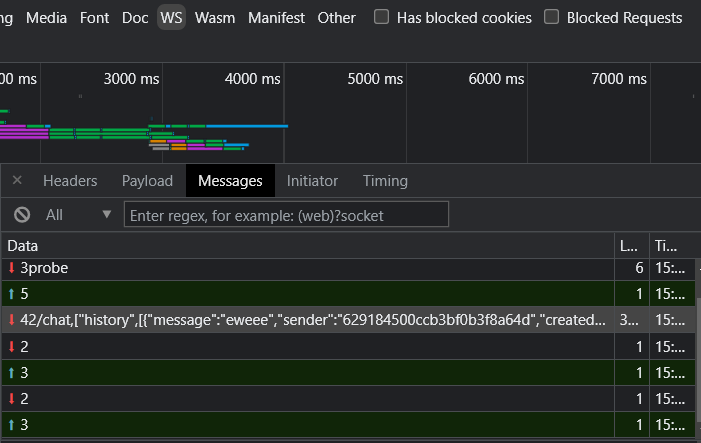The width and height of the screenshot is (701, 443).
Task: Open the Payload tab
Action: [147, 181]
